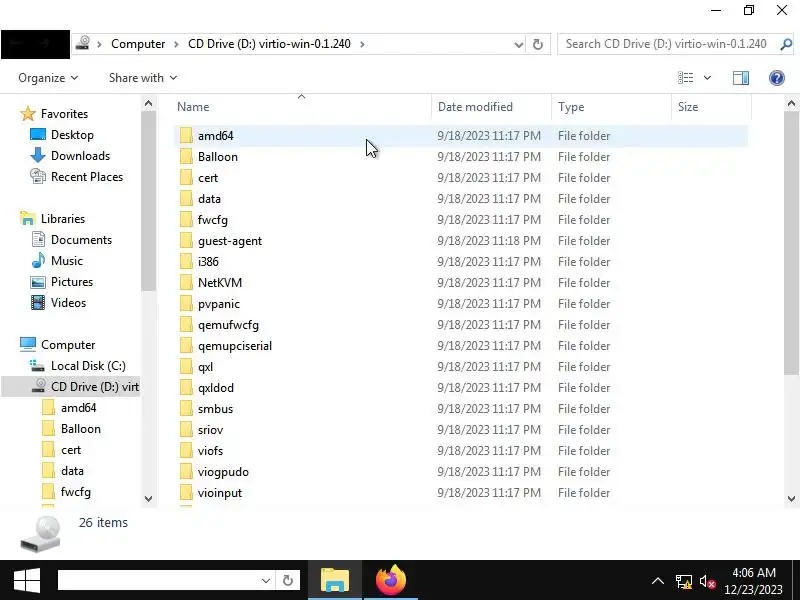
Task: Click the chevron after Computer in breadcrumb
Action: pos(176,44)
